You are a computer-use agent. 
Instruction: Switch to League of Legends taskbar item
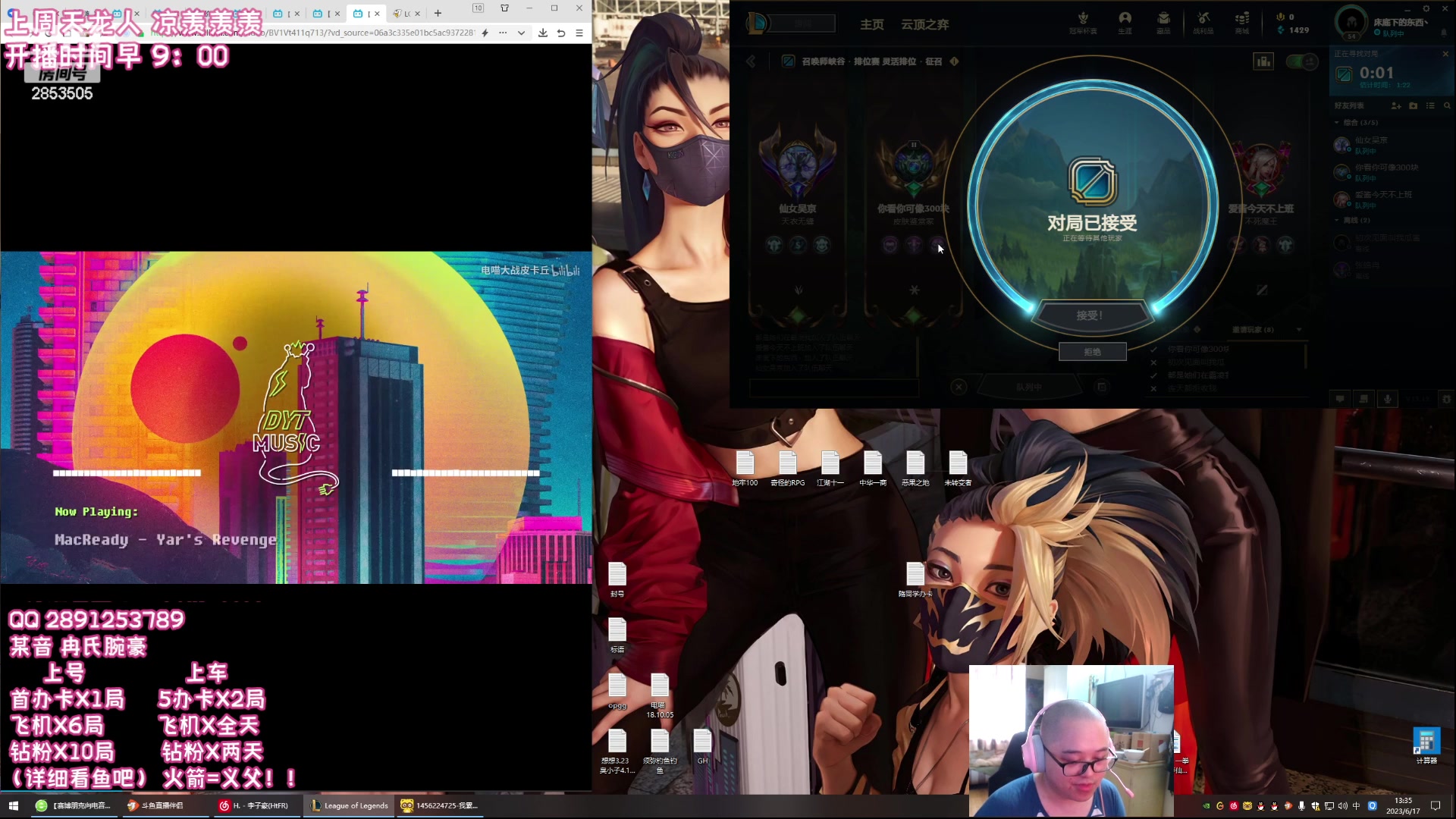(349, 805)
